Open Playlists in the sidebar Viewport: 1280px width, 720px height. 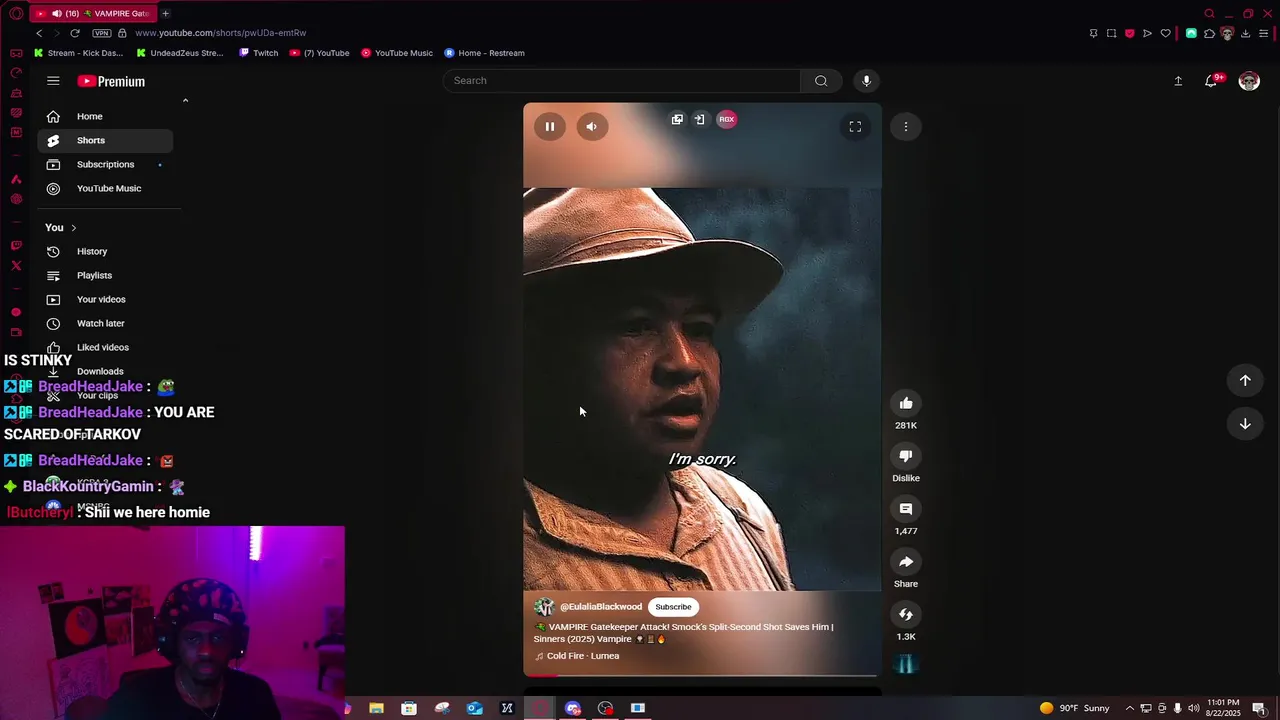tap(105, 275)
